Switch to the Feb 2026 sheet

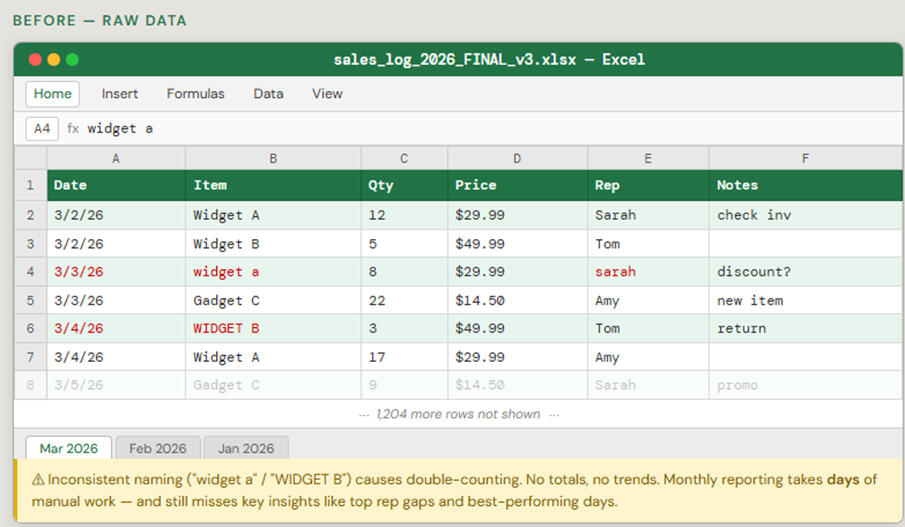[x=158, y=449]
